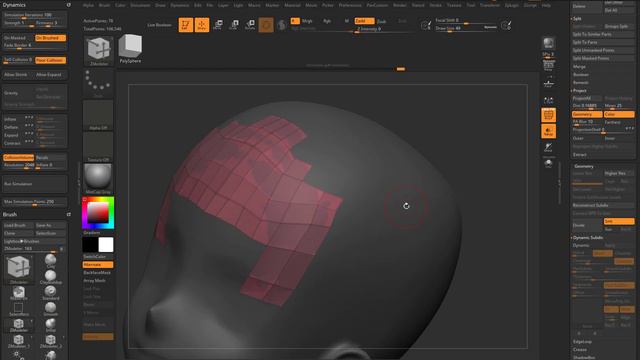
Task: Toggle the Zadd mode button
Action: pos(364,21)
